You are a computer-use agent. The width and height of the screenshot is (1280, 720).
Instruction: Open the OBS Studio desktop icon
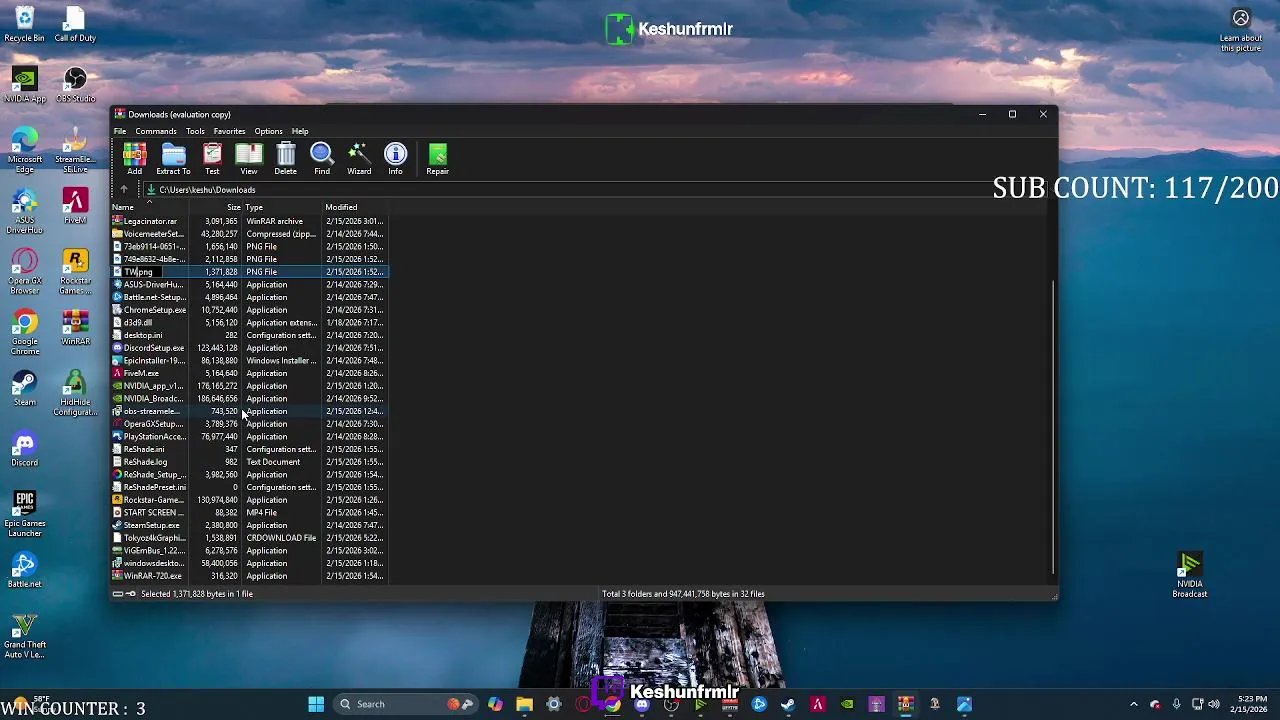(x=75, y=85)
